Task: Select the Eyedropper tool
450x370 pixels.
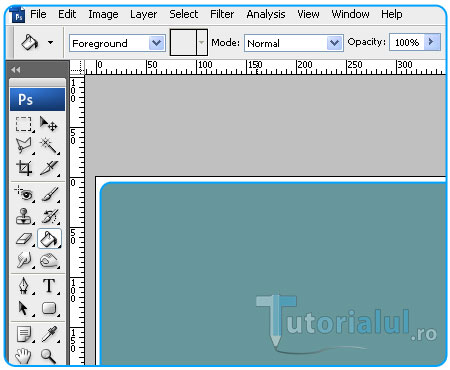Action: point(49,334)
